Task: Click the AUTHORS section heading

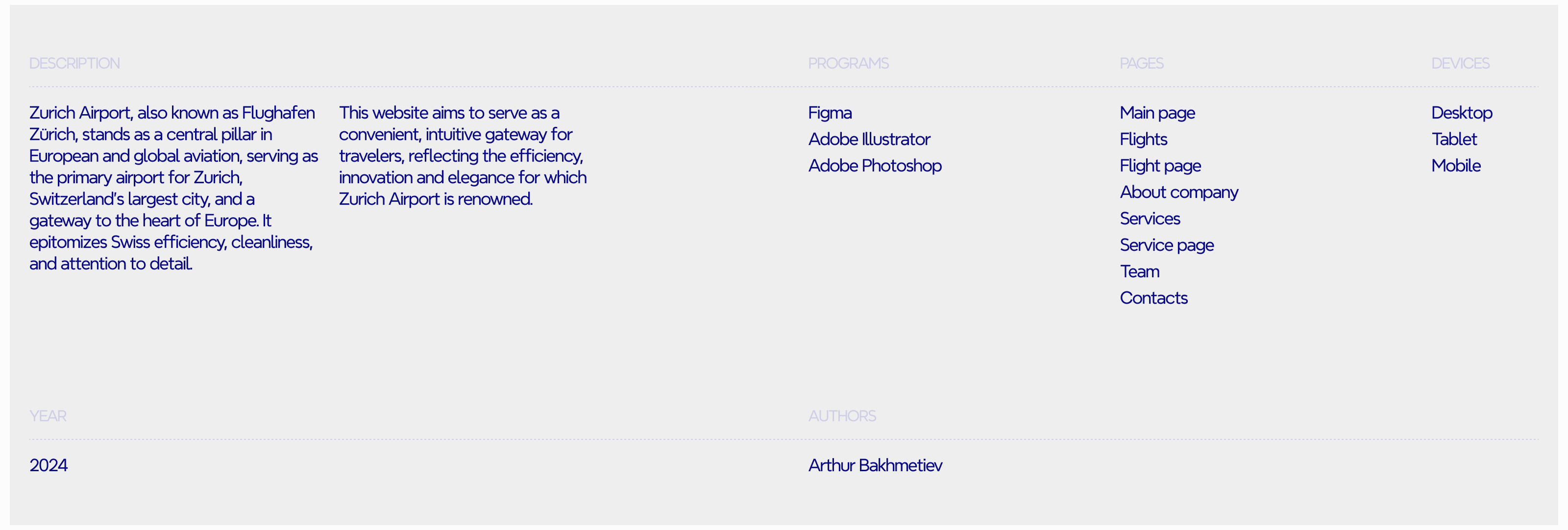Action: 842,416
